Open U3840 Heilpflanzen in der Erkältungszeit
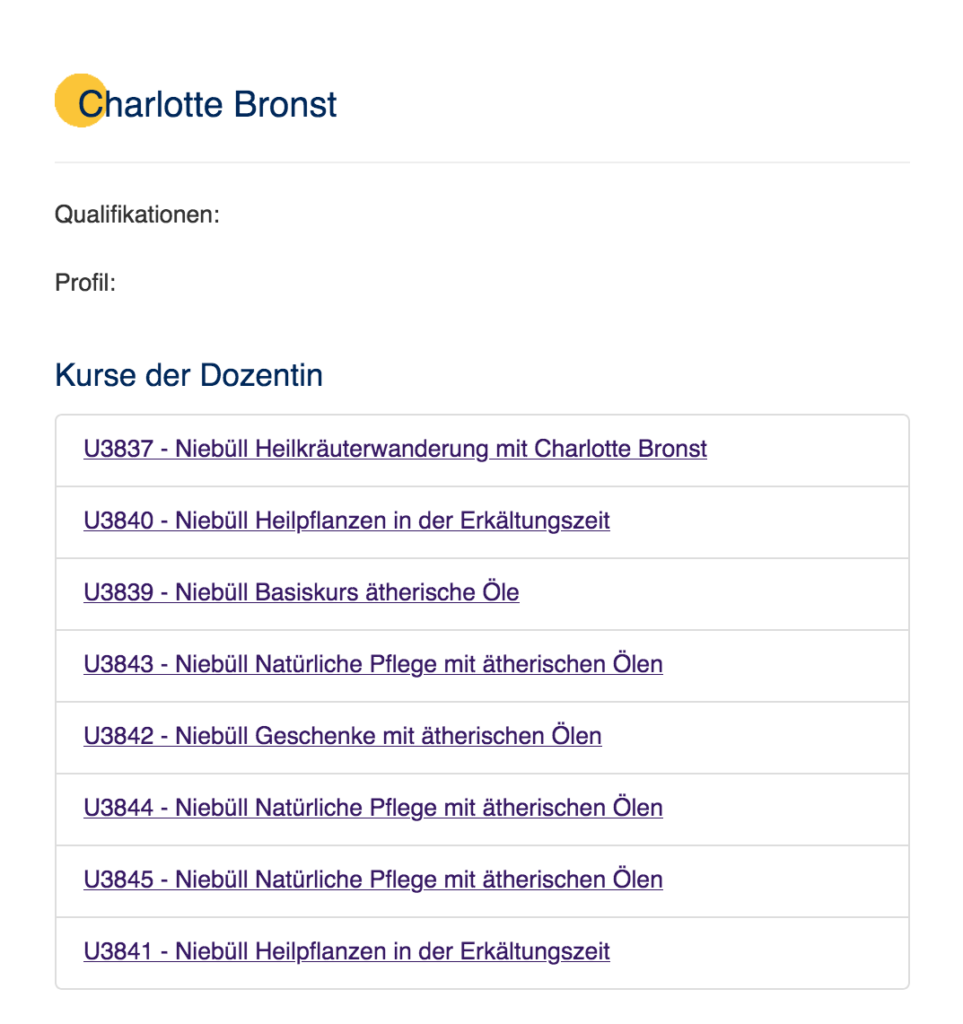The image size is (963, 1024). pyautogui.click(x=346, y=521)
